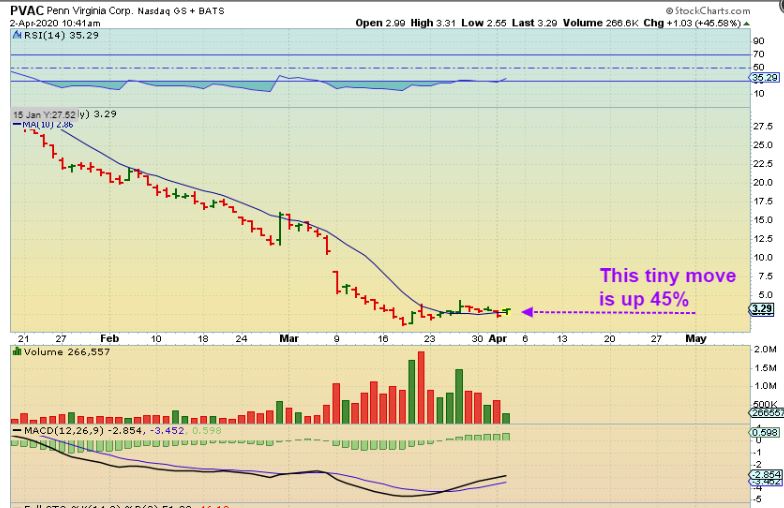Click the tallest red volume bar

coord(421,388)
